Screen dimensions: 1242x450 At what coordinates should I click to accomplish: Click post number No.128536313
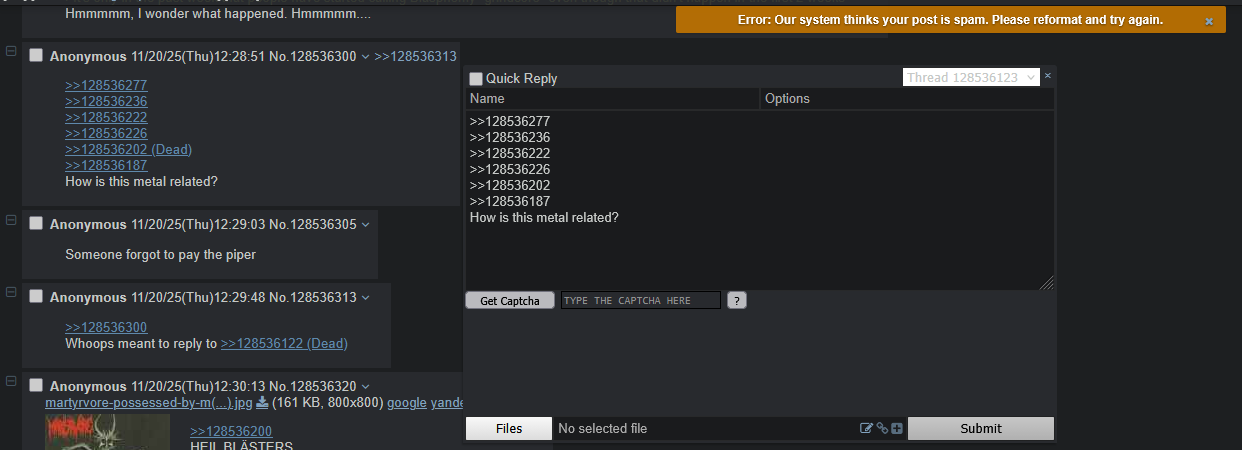click(x=312, y=297)
